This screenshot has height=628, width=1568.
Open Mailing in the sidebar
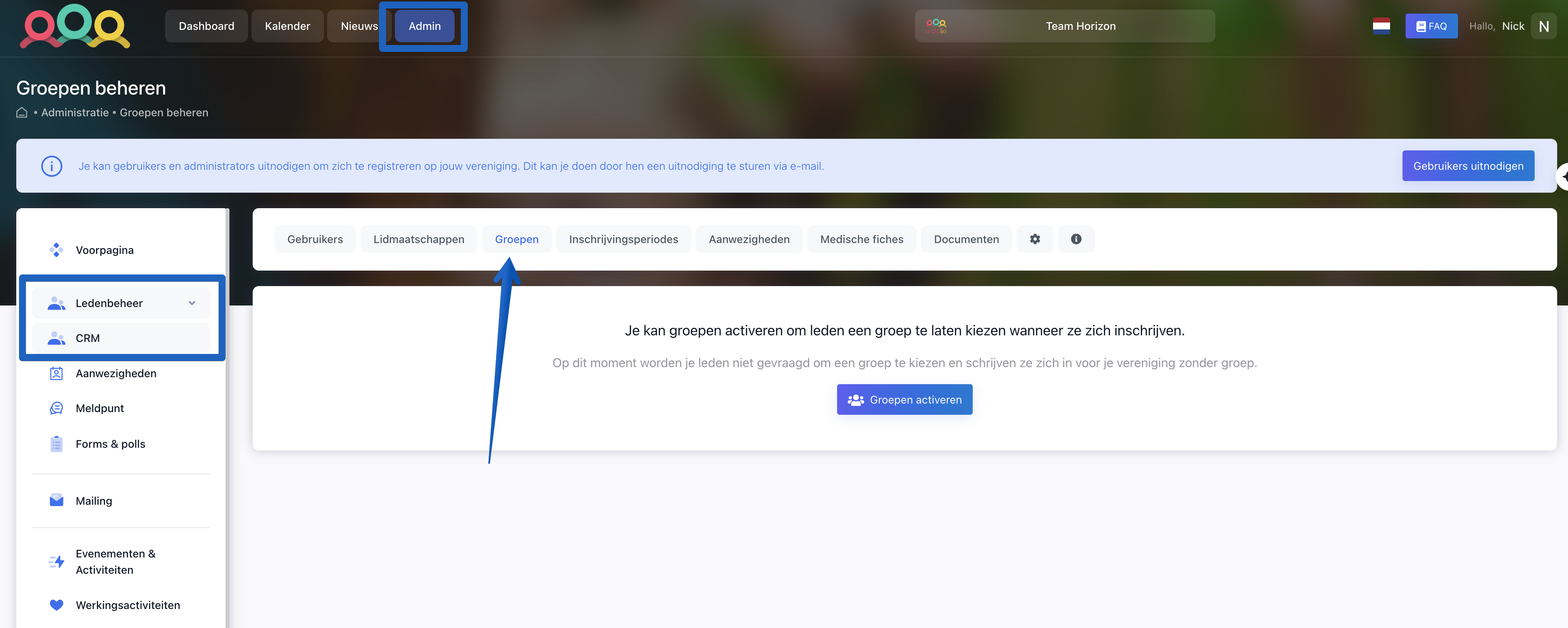click(121, 501)
